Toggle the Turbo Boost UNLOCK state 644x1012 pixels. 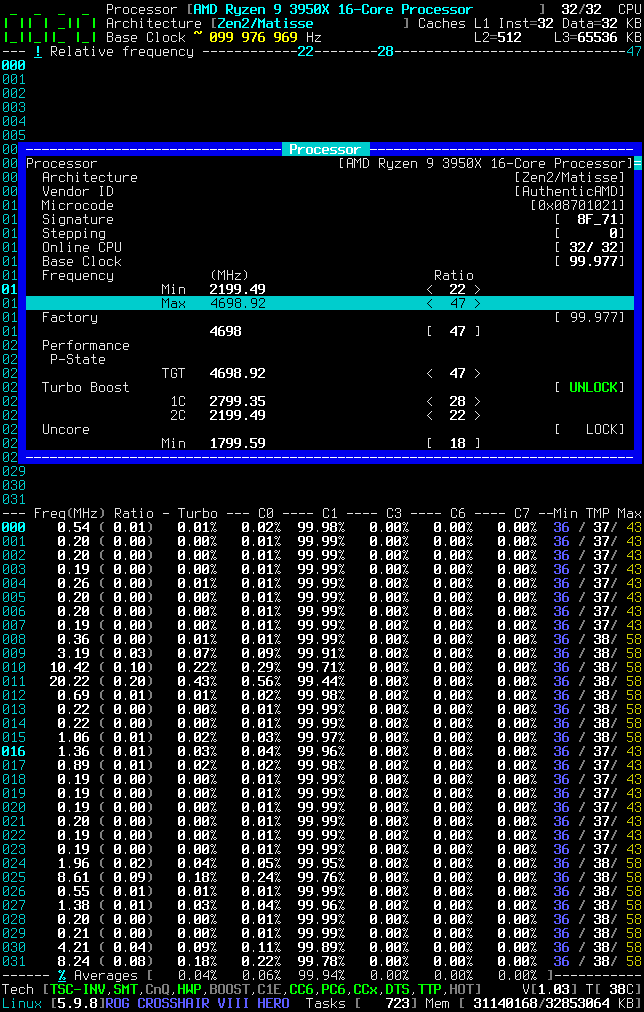coord(590,387)
